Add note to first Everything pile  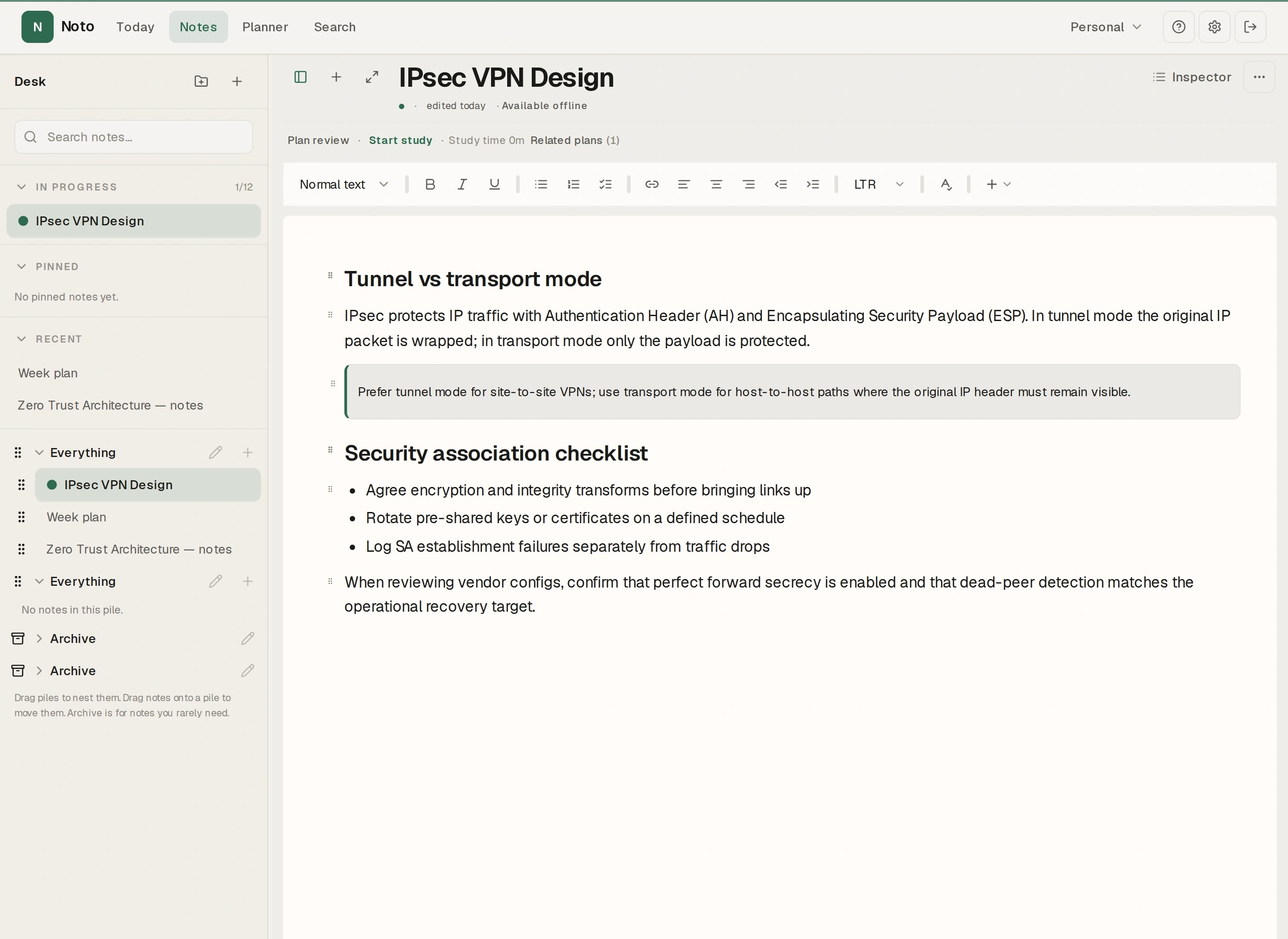tap(248, 453)
